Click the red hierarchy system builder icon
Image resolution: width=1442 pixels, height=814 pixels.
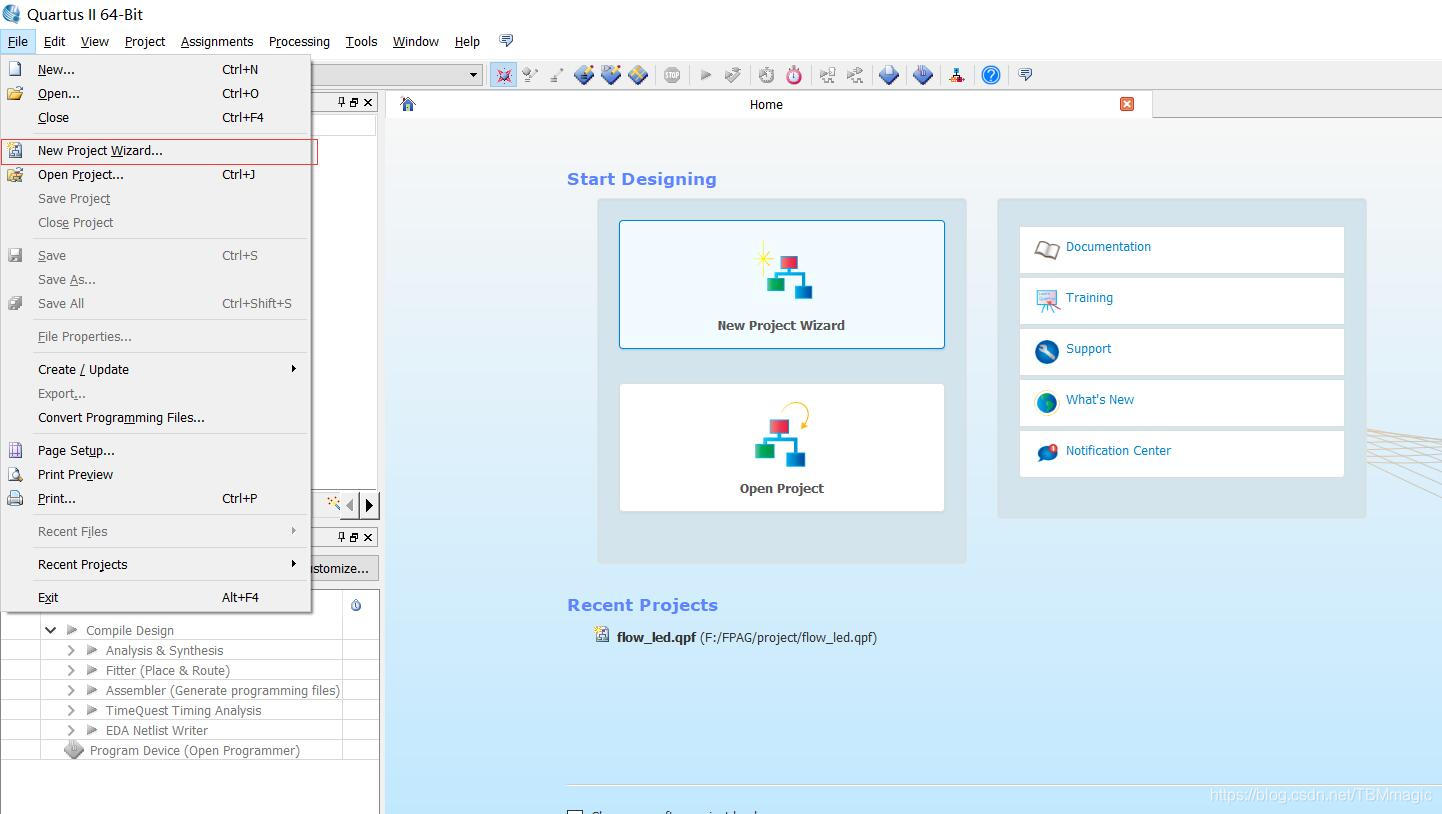[x=957, y=75]
